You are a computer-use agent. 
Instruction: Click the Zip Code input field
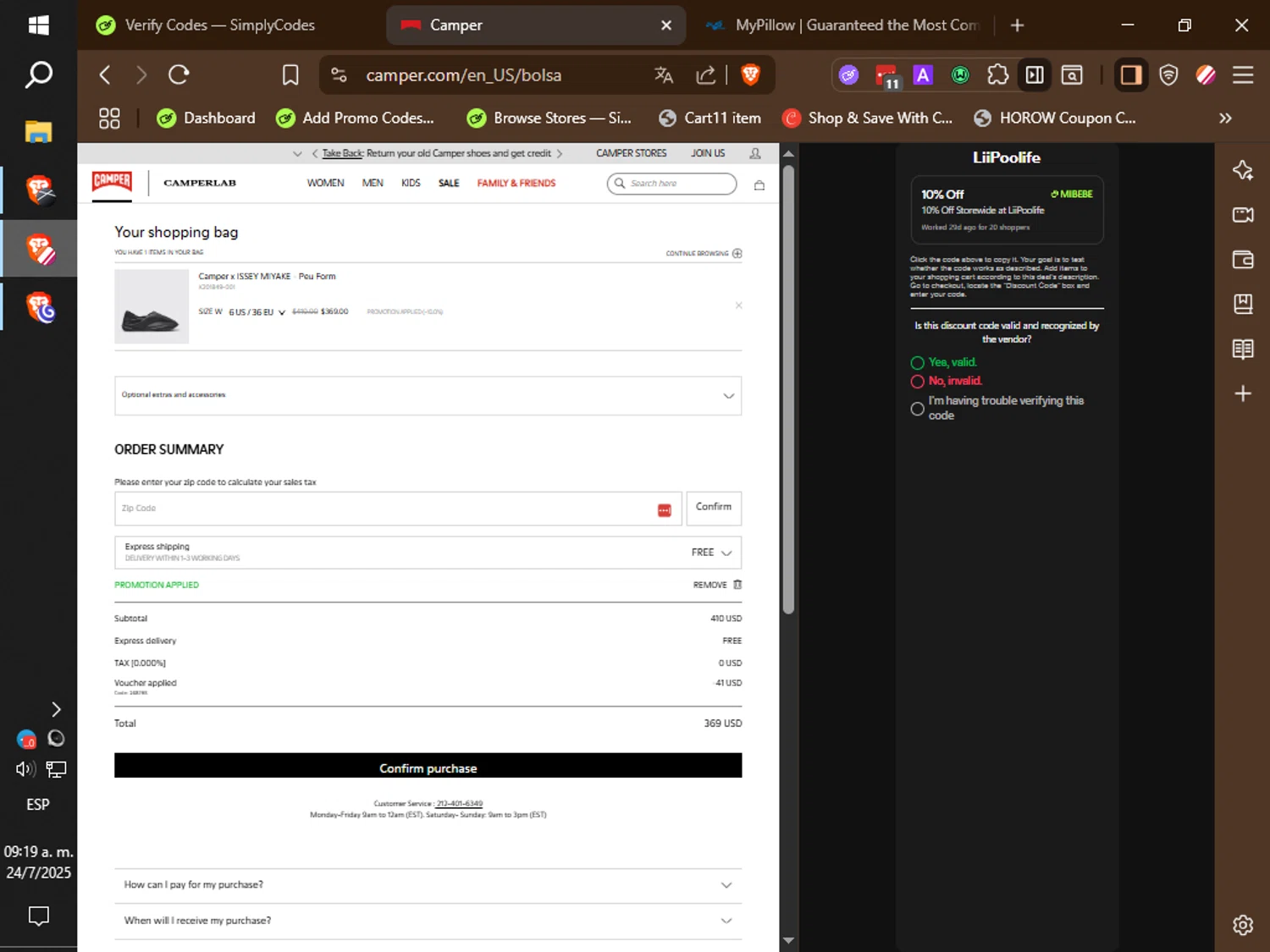point(398,509)
